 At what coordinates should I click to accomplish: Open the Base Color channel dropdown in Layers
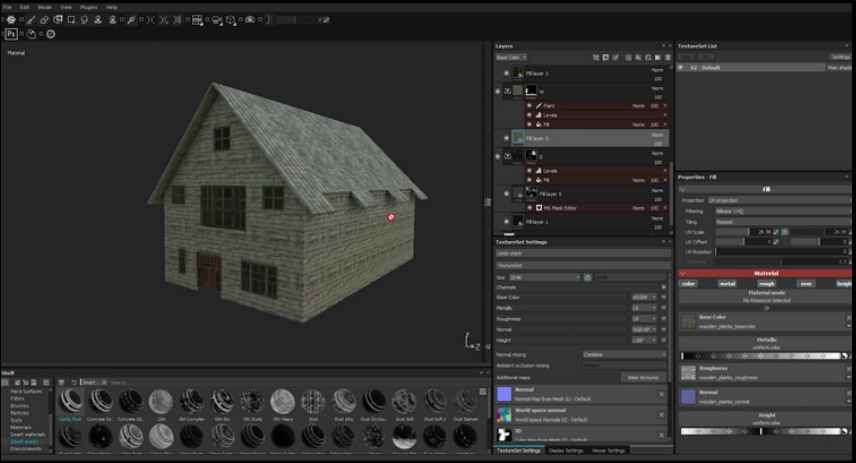[x=511, y=57]
